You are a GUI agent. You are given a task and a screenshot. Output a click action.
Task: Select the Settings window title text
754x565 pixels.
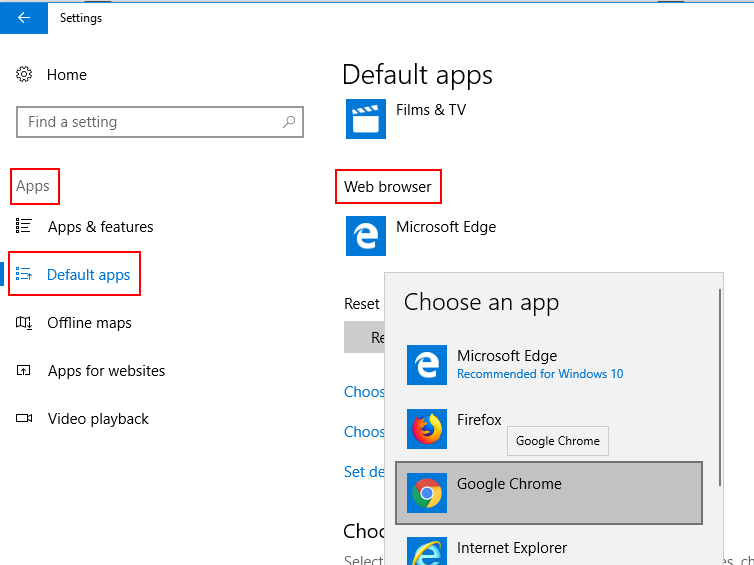(x=81, y=18)
